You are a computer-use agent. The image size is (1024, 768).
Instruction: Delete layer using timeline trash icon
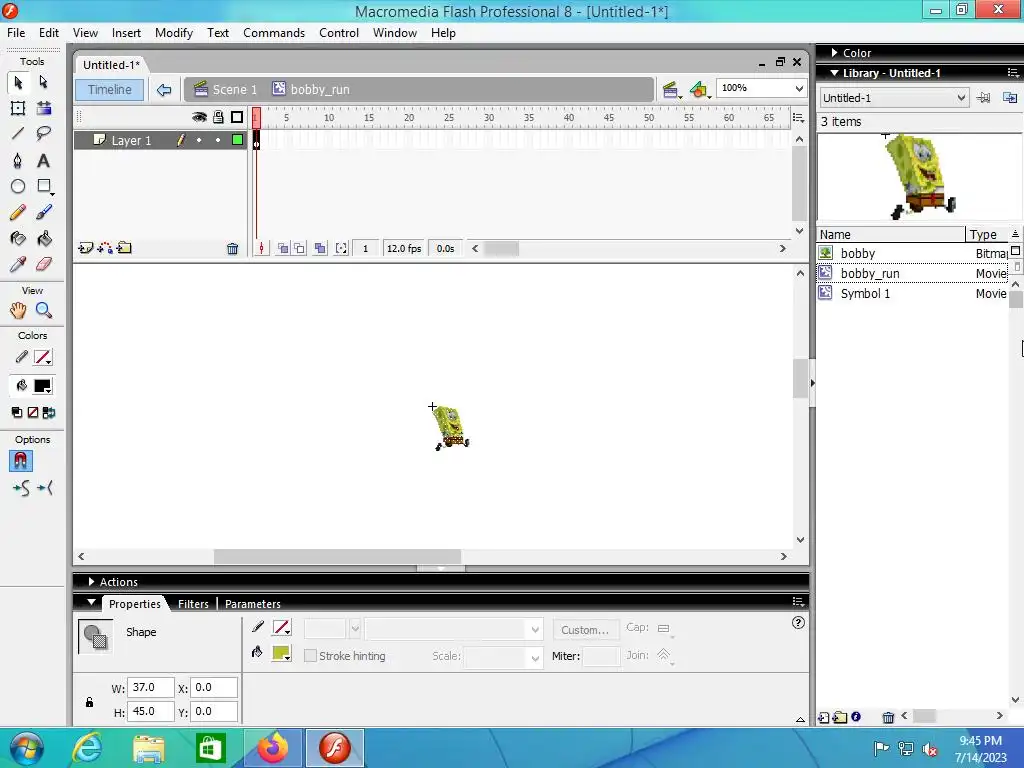coord(232,248)
